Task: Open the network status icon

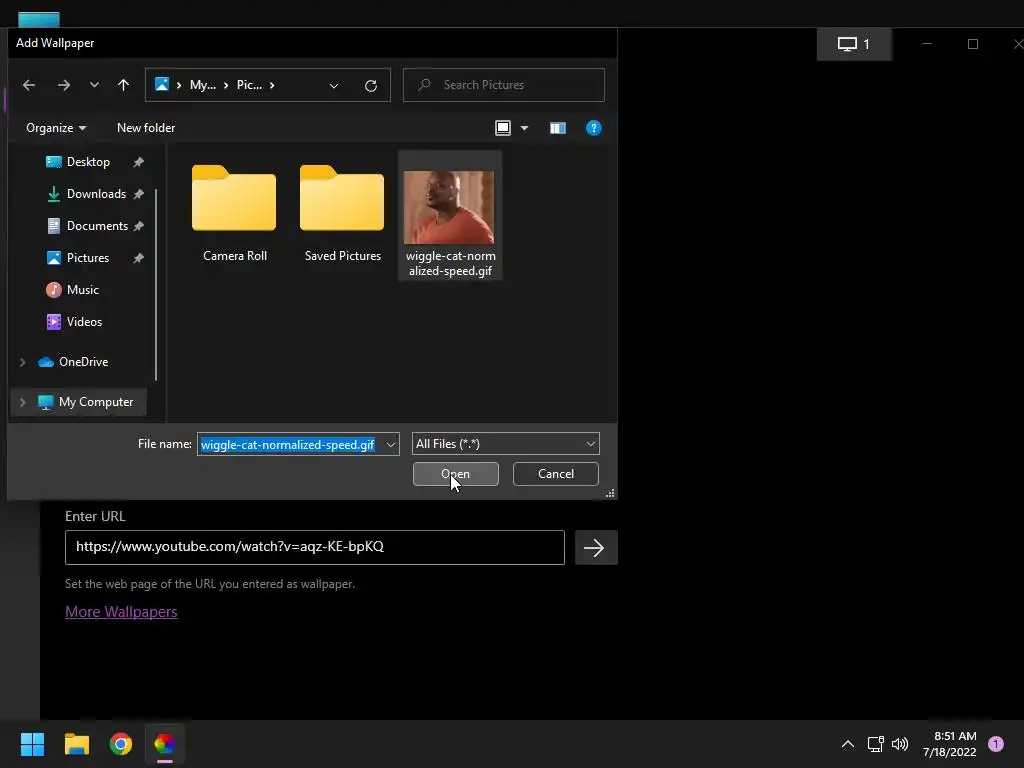Action: (x=876, y=744)
